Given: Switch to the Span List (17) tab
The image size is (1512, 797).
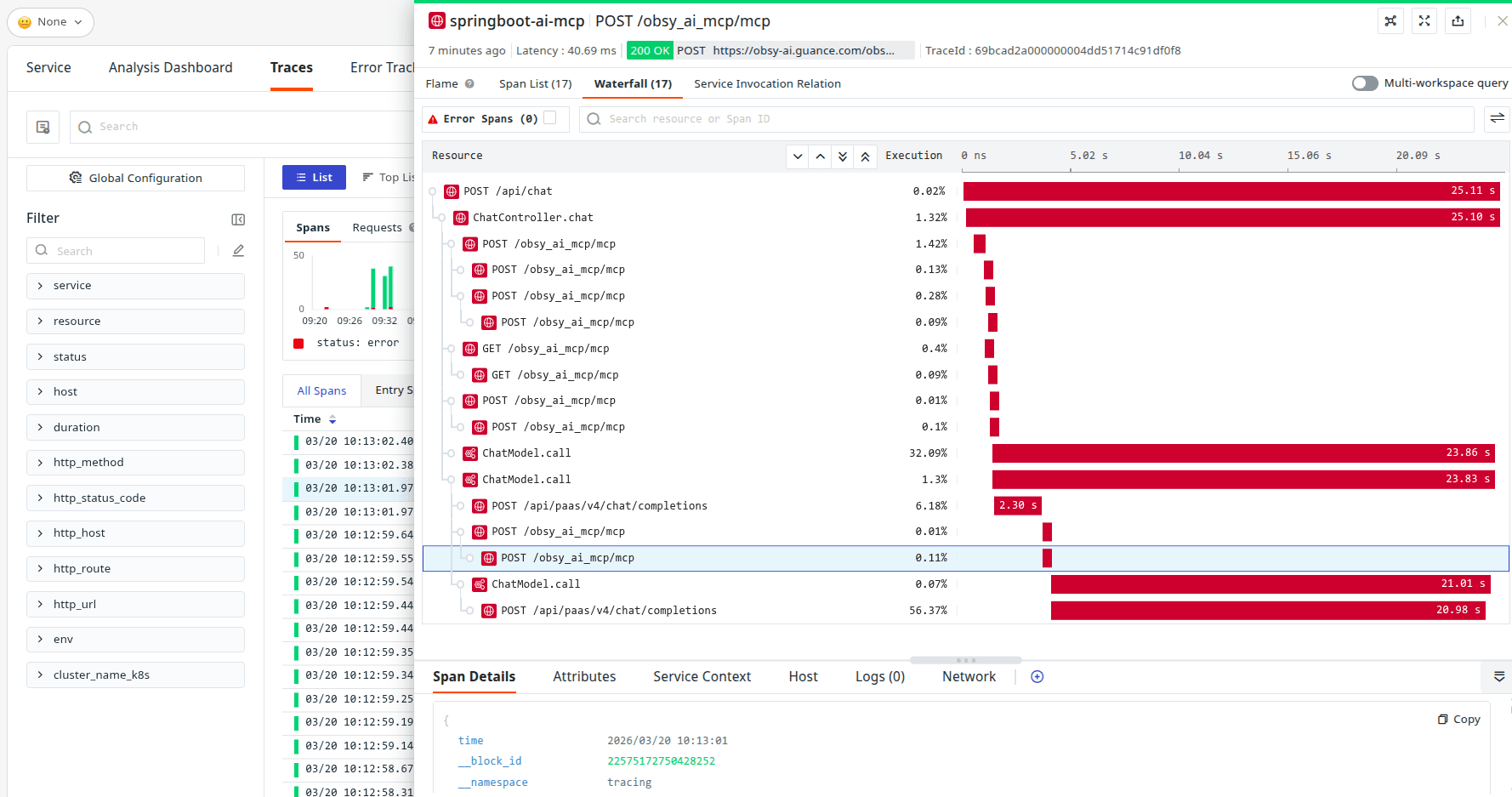Looking at the screenshot, I should [535, 83].
